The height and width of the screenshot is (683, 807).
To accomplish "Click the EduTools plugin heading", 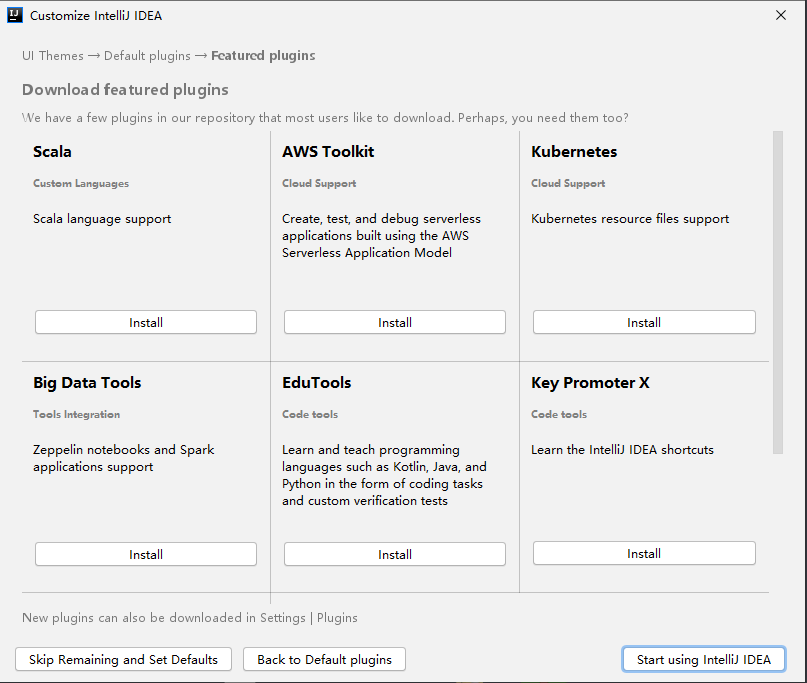I will (316, 383).
